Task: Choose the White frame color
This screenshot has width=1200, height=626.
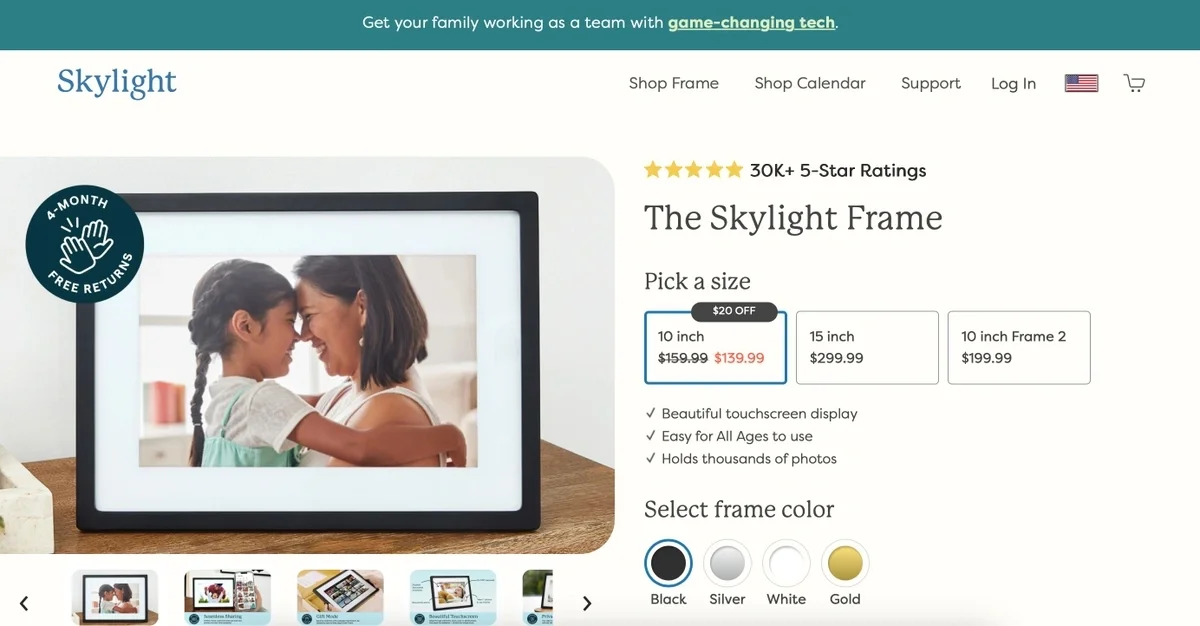Action: (x=786, y=564)
